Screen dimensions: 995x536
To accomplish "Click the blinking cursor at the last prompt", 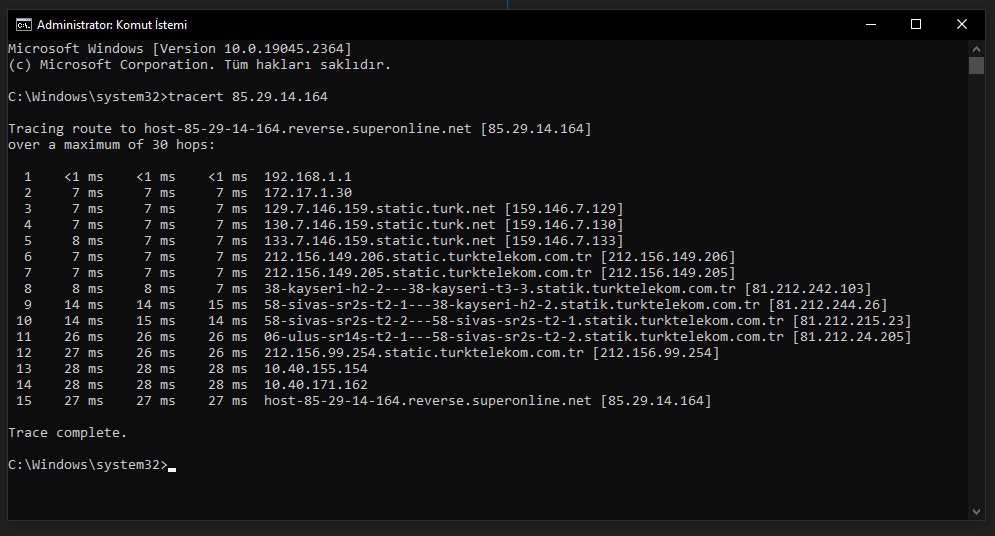I will click(172, 469).
